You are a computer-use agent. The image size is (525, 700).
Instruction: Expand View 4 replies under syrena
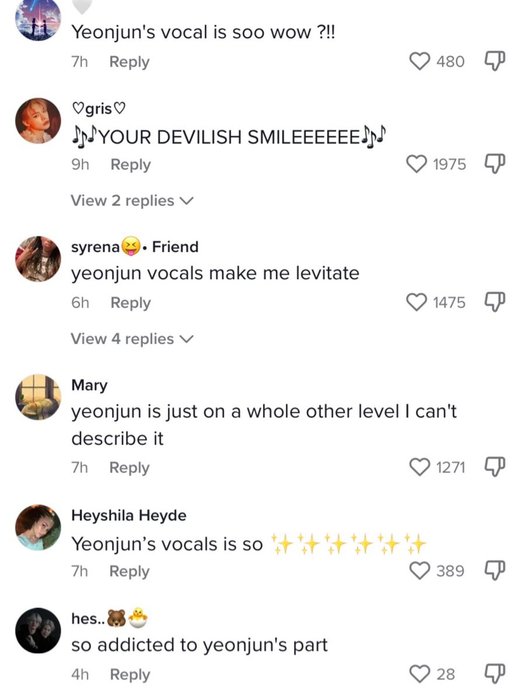[132, 339]
